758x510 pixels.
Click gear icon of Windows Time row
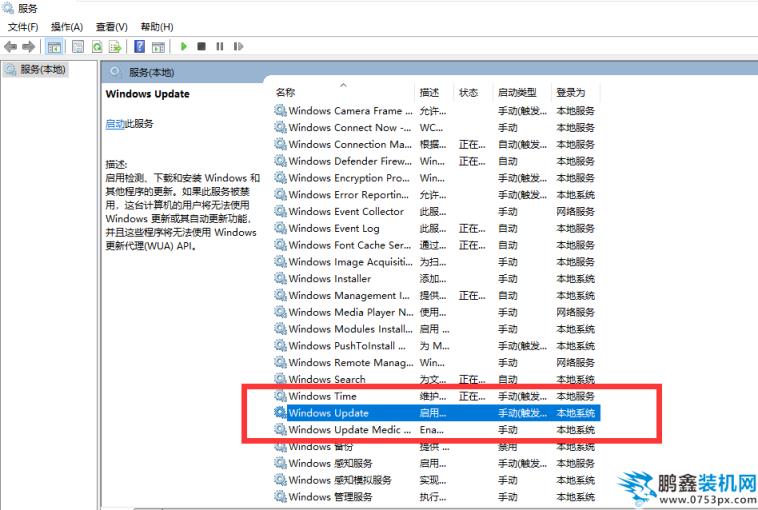(280, 396)
